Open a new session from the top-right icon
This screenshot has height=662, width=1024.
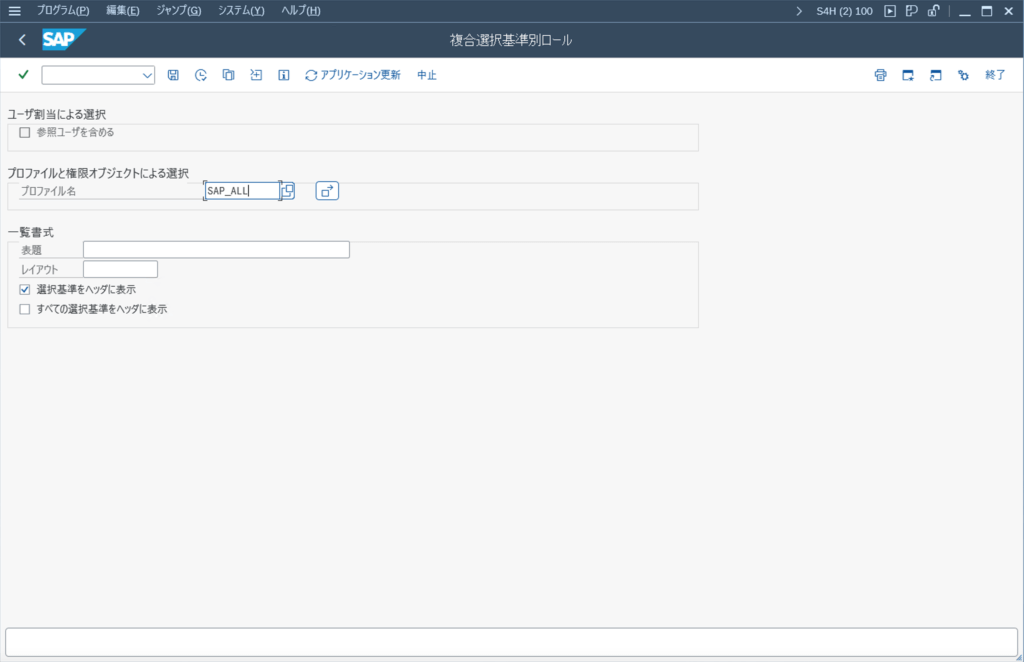point(907,74)
